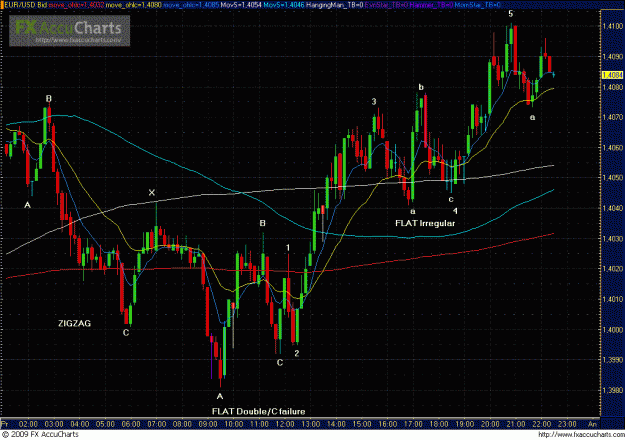
Task: Click the 1.4040 price axis label
Action: pyautogui.click(x=613, y=208)
